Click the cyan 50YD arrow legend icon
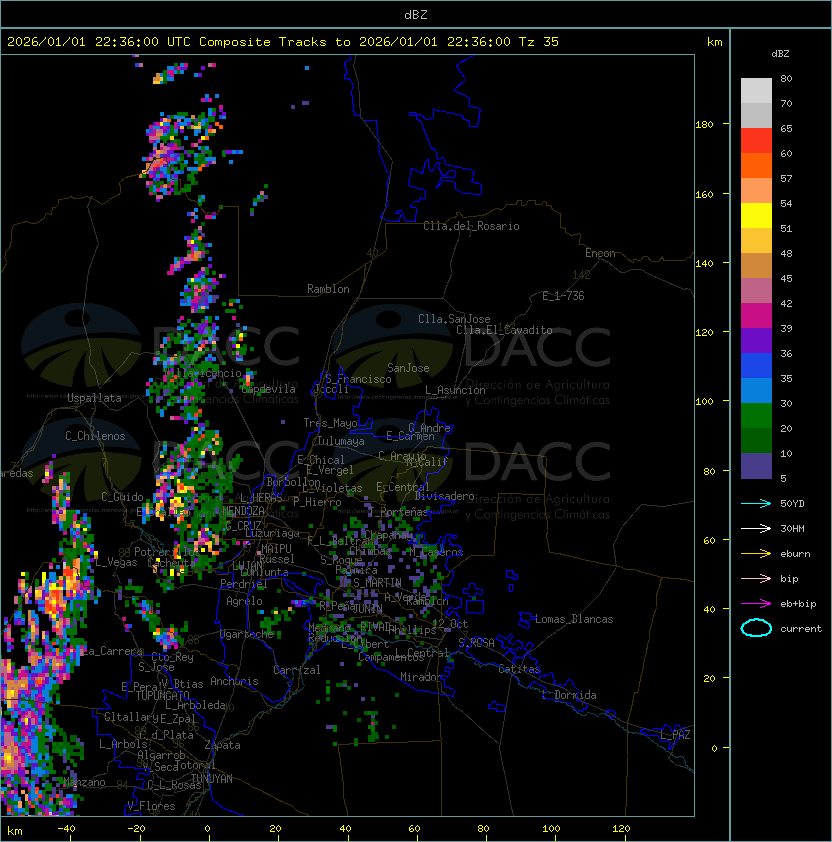The height and width of the screenshot is (842, 832). pyautogui.click(x=756, y=503)
